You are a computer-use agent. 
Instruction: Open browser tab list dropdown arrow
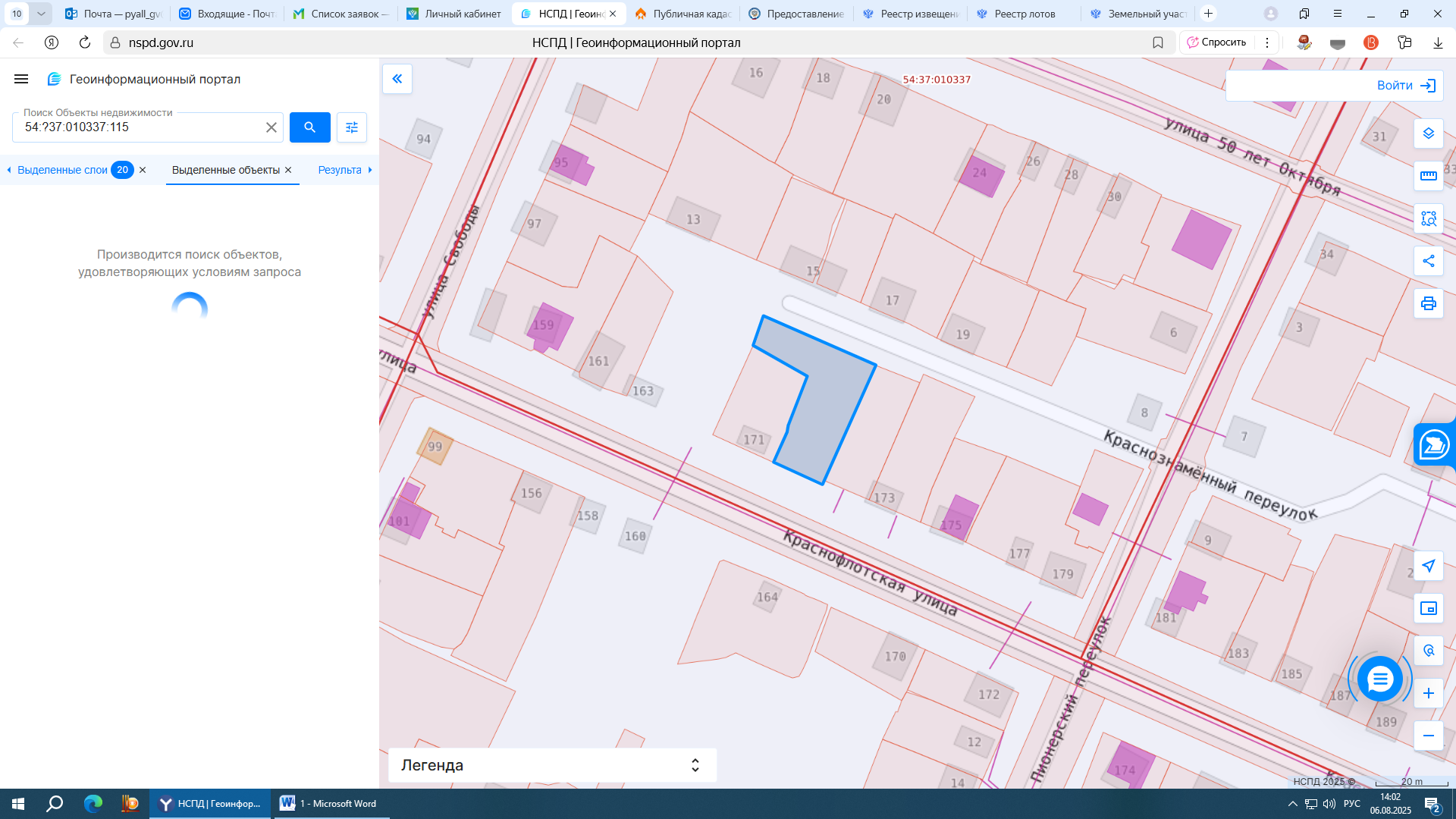pos(41,14)
